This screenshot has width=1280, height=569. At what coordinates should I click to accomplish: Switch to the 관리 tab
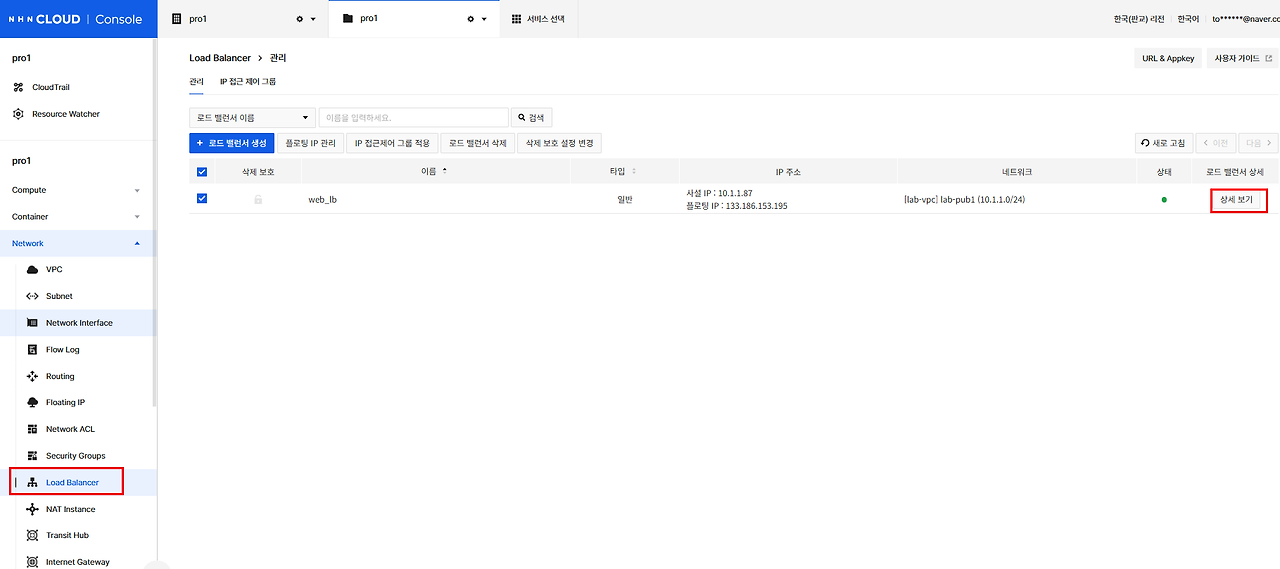[196, 81]
